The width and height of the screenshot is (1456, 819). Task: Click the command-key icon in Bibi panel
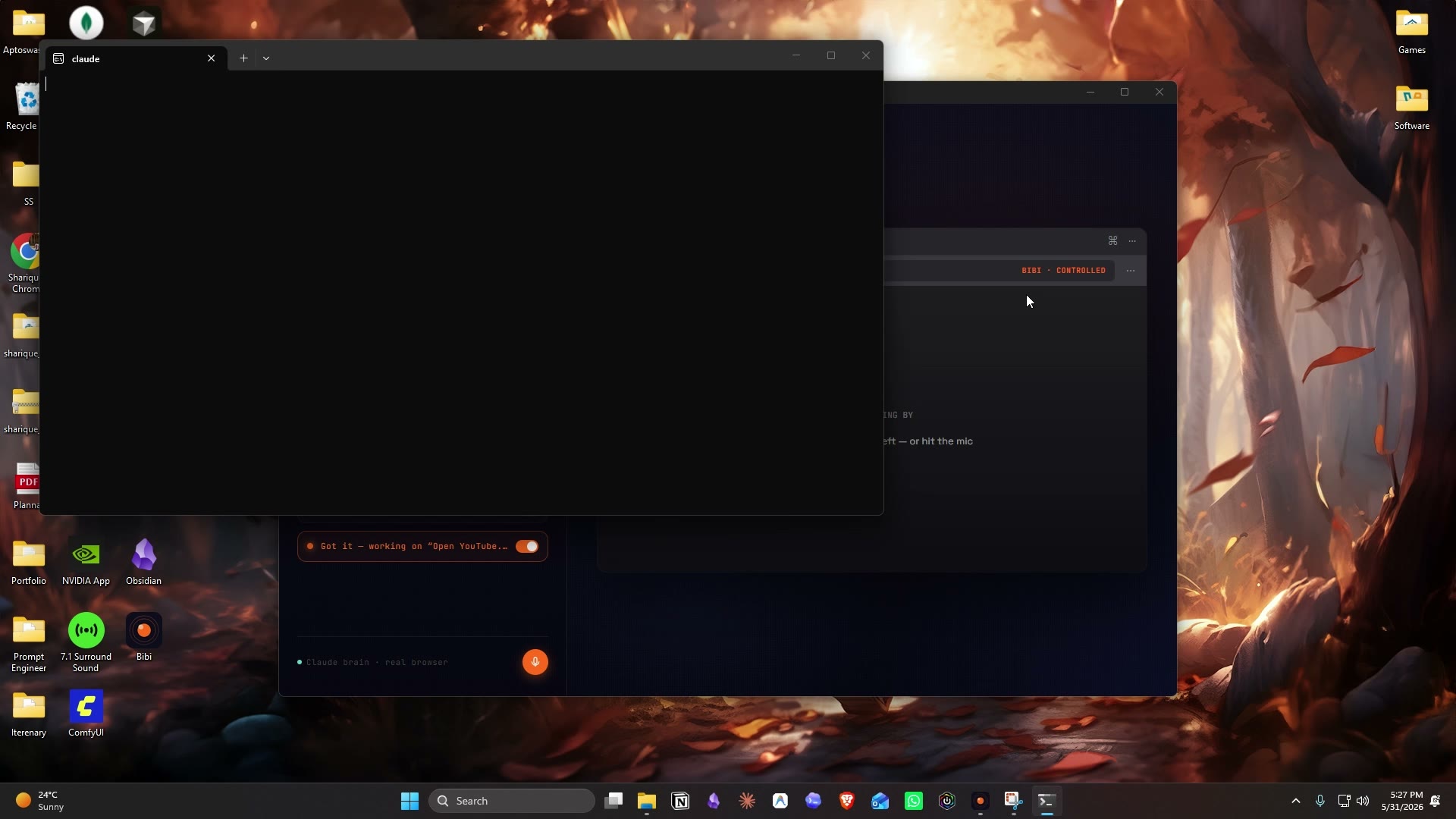click(1112, 240)
